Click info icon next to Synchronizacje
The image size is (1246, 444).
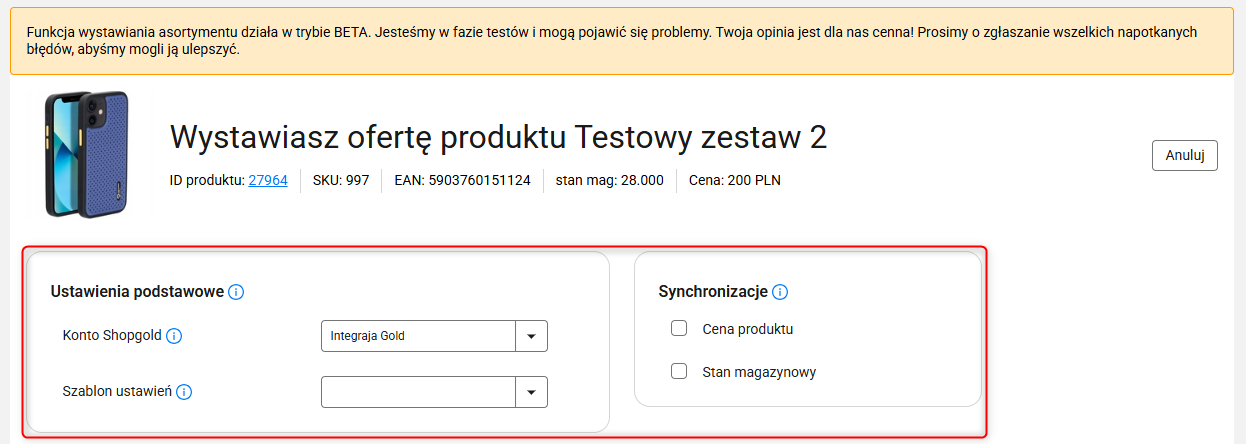(x=780, y=292)
